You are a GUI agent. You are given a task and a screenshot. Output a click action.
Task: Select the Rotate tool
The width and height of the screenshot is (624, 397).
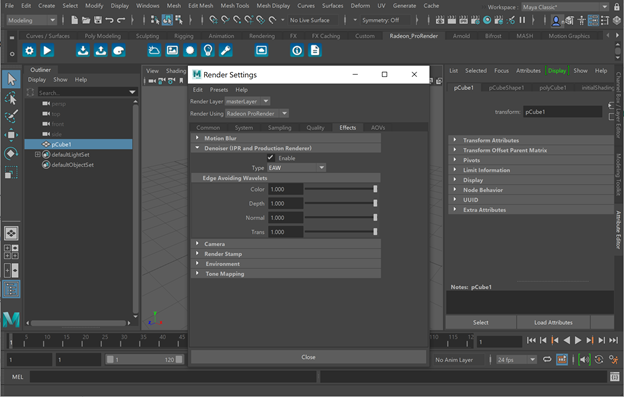(11, 154)
